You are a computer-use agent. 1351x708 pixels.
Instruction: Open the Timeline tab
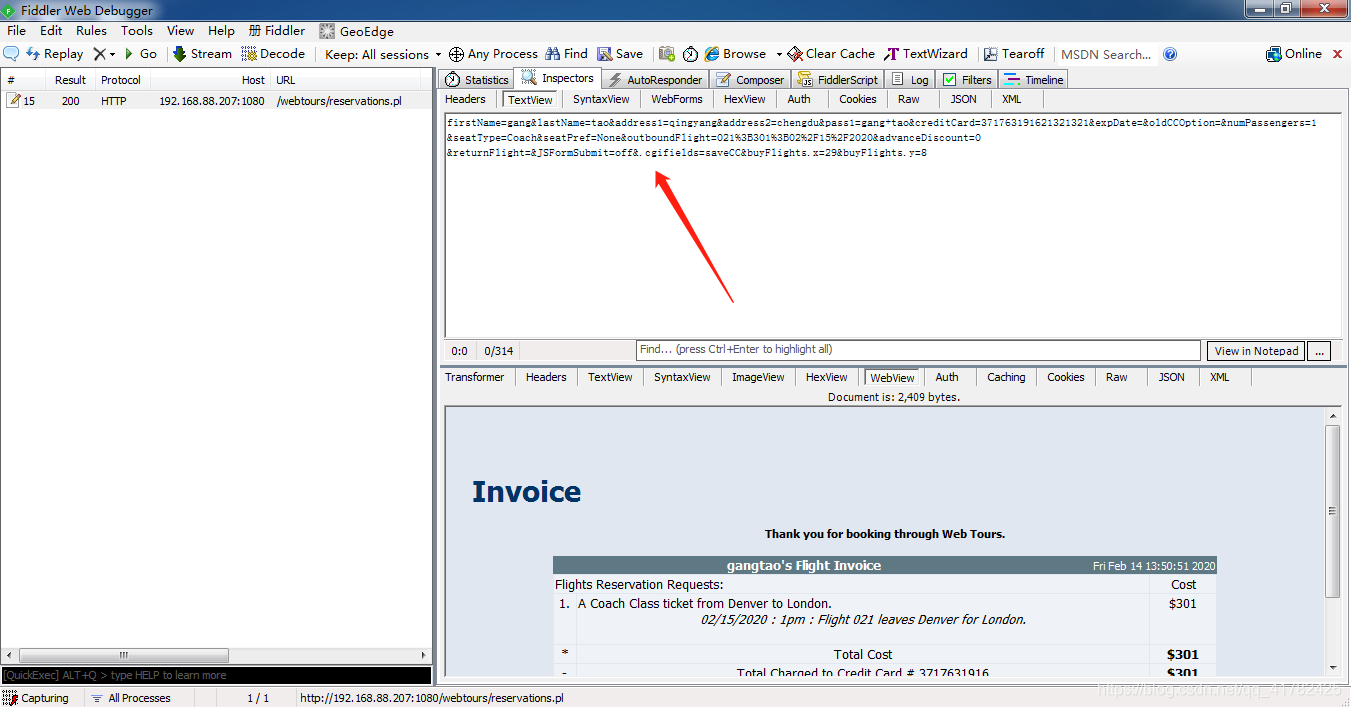[1034, 79]
